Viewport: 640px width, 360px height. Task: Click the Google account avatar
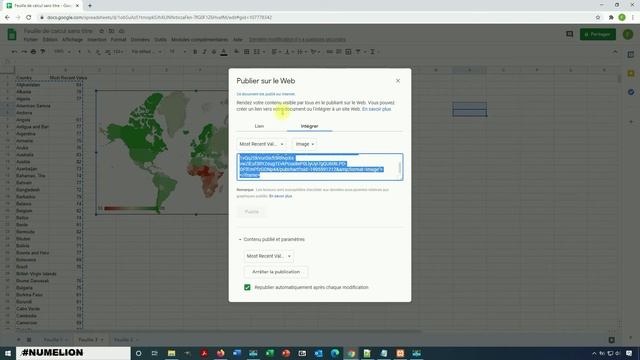pyautogui.click(x=628, y=34)
